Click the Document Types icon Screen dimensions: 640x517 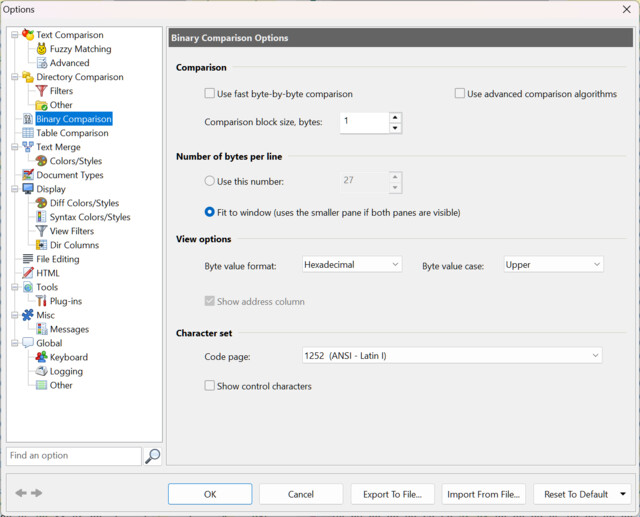click(x=28, y=175)
